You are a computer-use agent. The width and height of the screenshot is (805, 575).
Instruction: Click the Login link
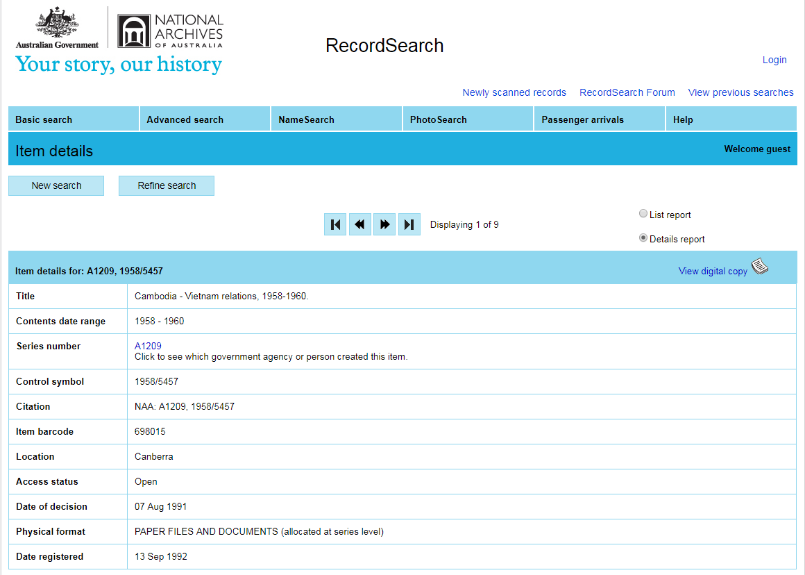[774, 60]
